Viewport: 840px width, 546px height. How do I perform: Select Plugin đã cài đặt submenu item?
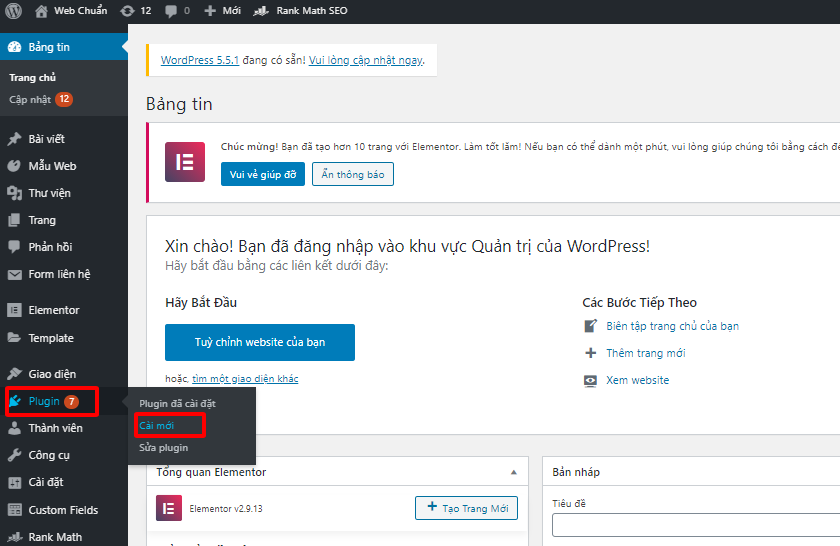tap(177, 403)
